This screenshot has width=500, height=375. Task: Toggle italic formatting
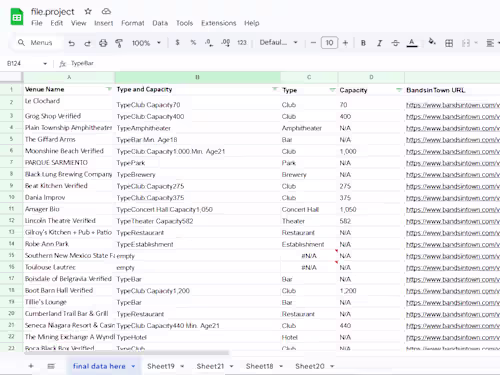379,43
